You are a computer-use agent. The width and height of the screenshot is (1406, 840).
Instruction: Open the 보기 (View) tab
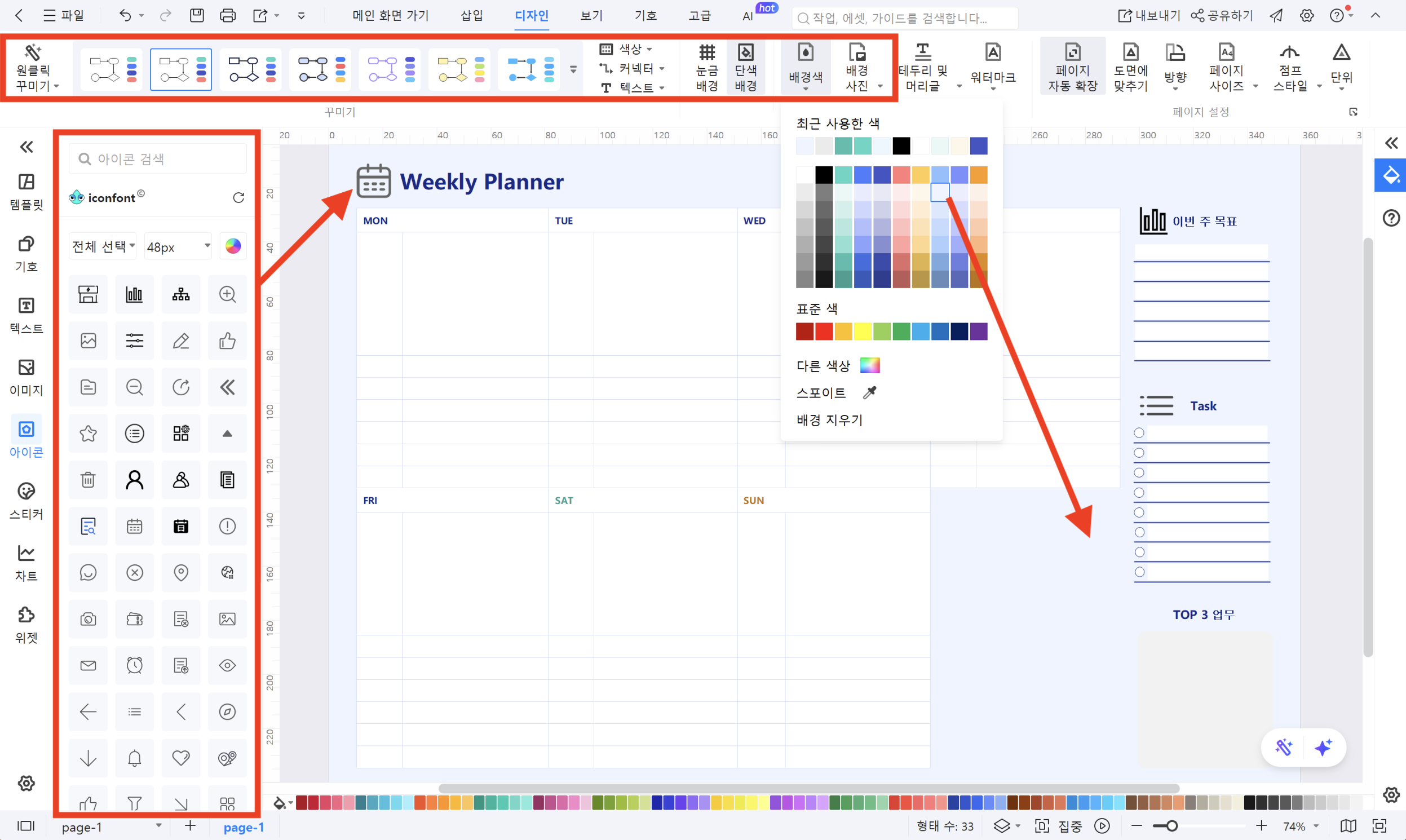591,16
